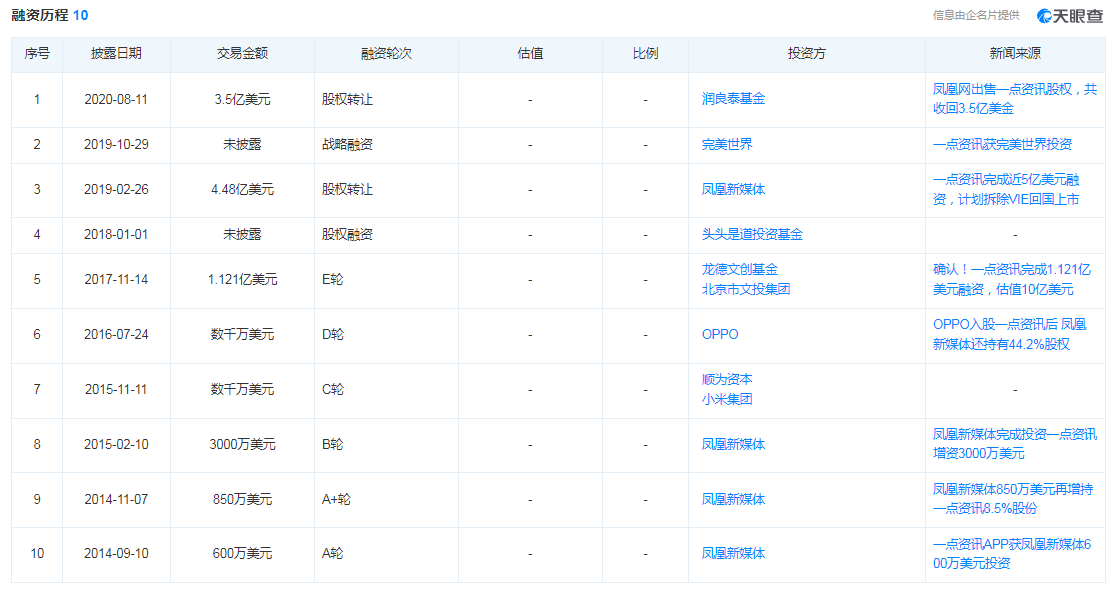Open news about 凤凰网出售一点资讯股权

pyautogui.click(x=1014, y=99)
